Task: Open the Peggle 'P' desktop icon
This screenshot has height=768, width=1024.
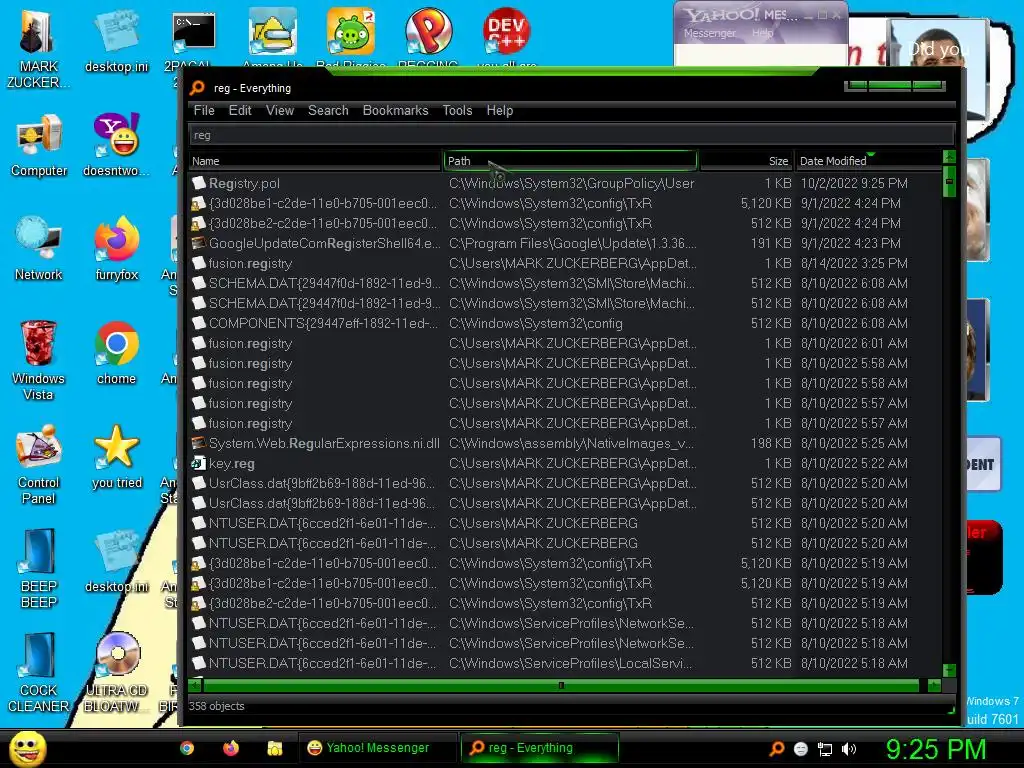Action: [x=428, y=31]
